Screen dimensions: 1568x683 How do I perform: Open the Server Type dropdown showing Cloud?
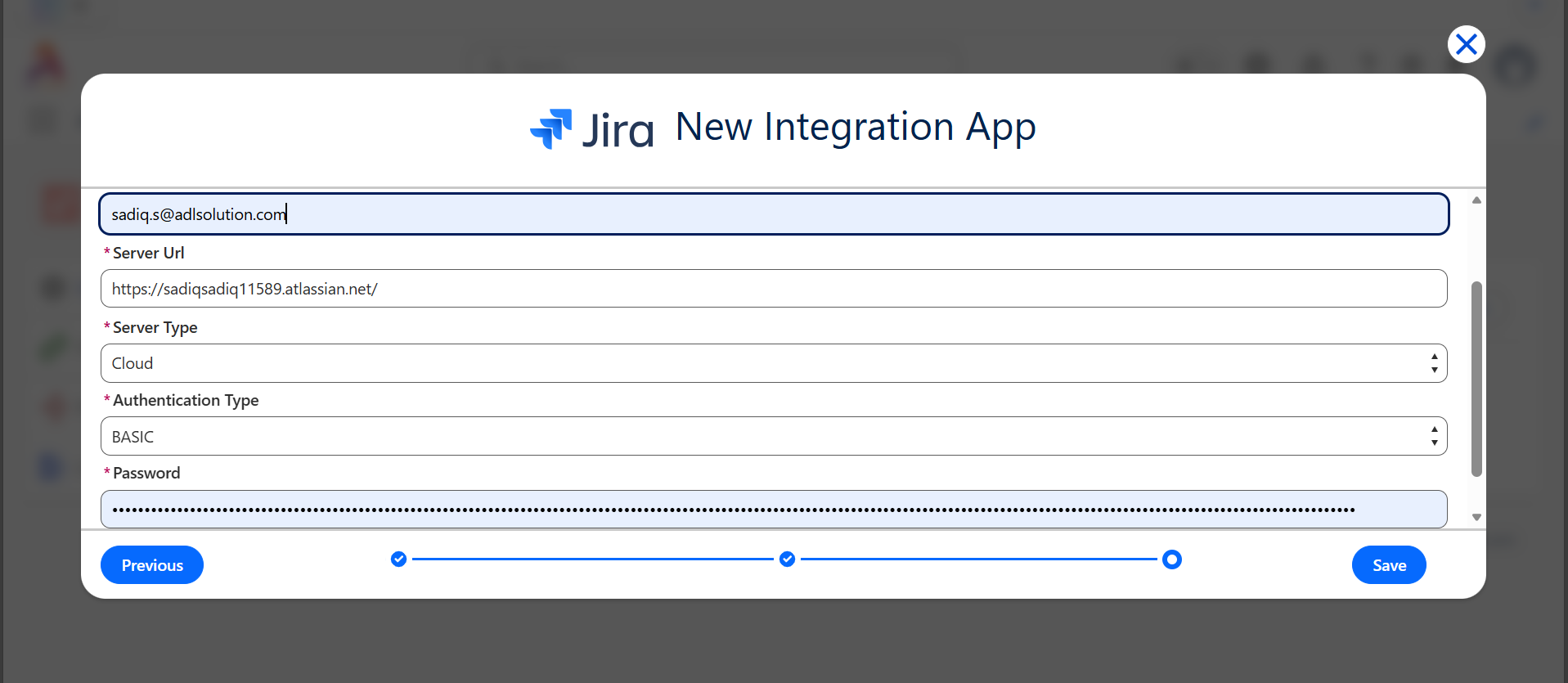[774, 363]
